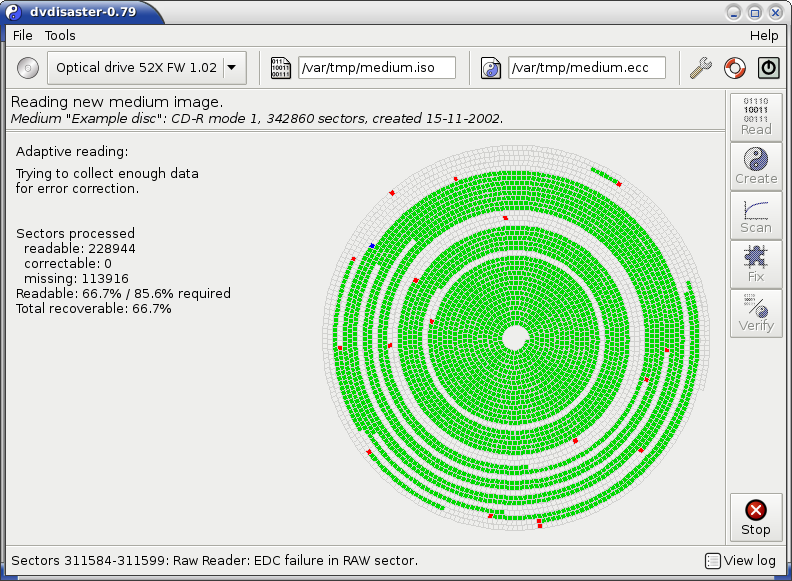Click the CD drive icon in toolbar
Image resolution: width=792 pixels, height=581 pixels.
[27, 68]
